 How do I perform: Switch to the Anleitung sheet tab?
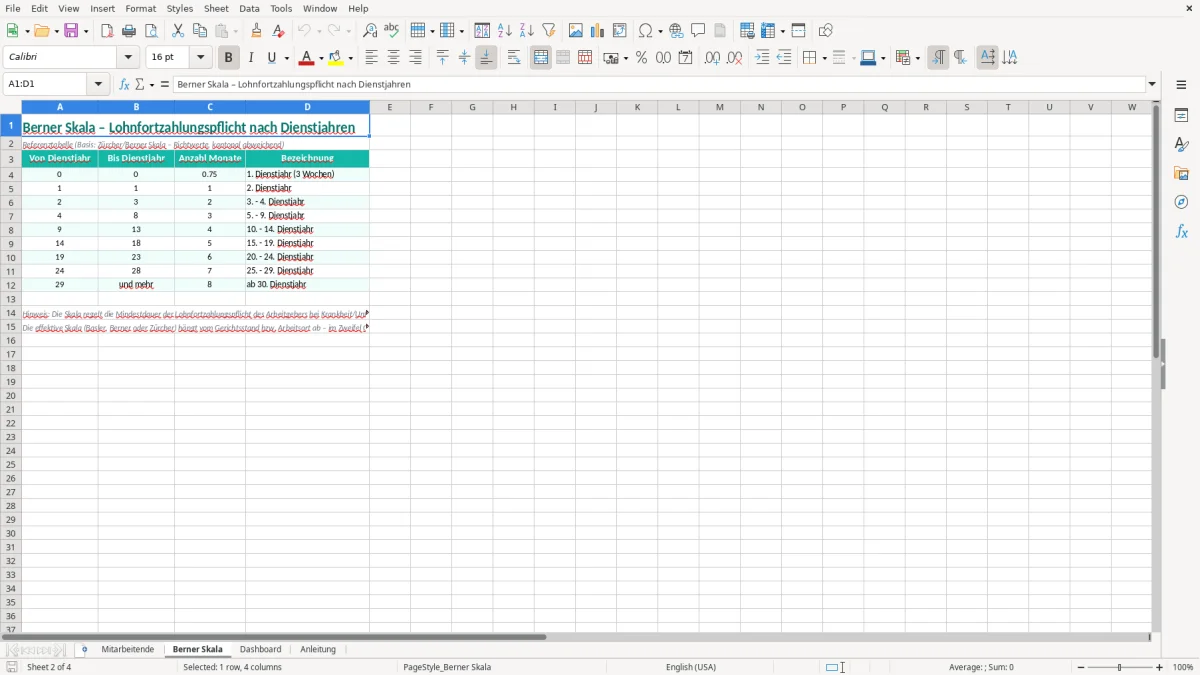(x=318, y=649)
